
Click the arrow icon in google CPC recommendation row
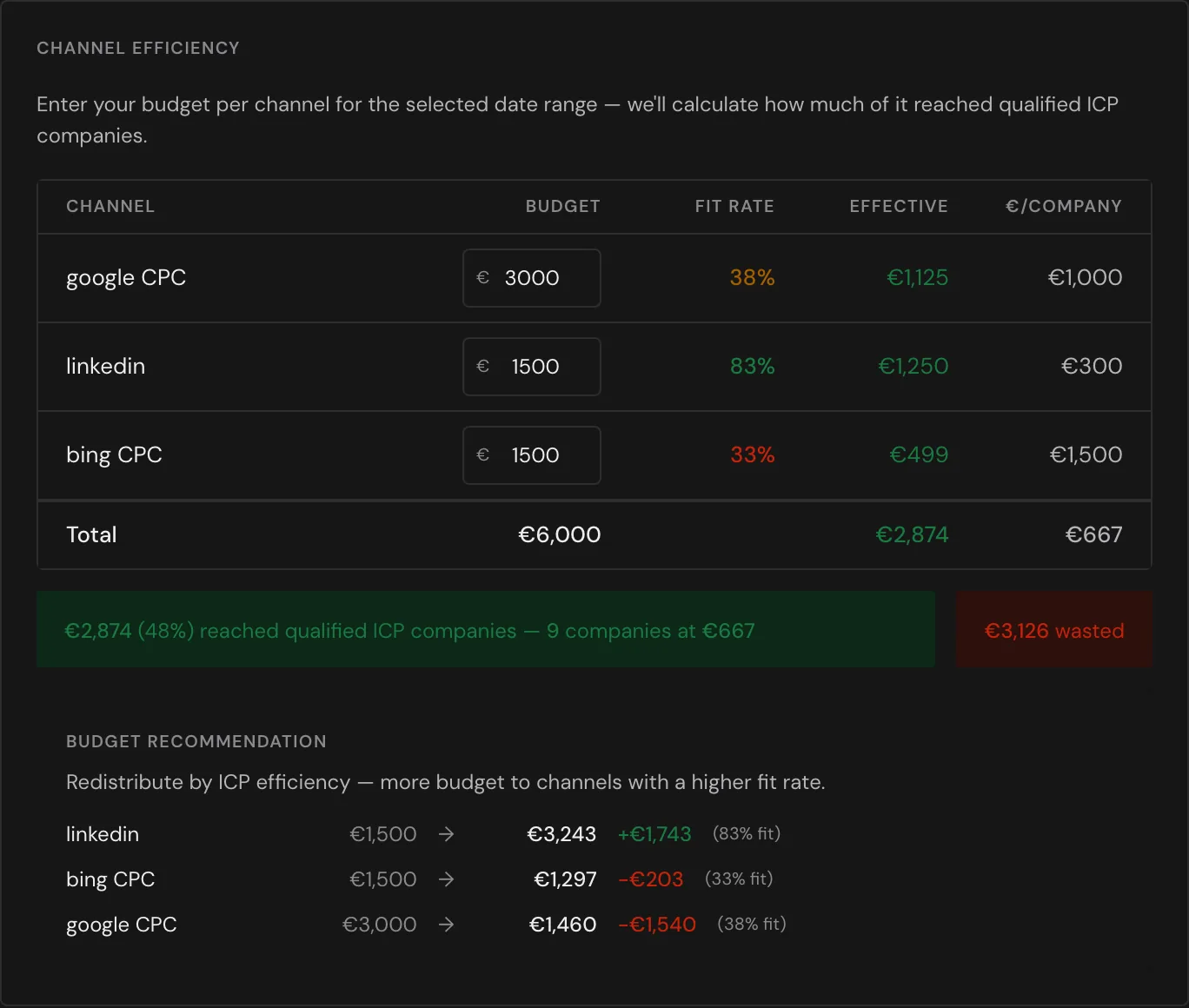[446, 925]
